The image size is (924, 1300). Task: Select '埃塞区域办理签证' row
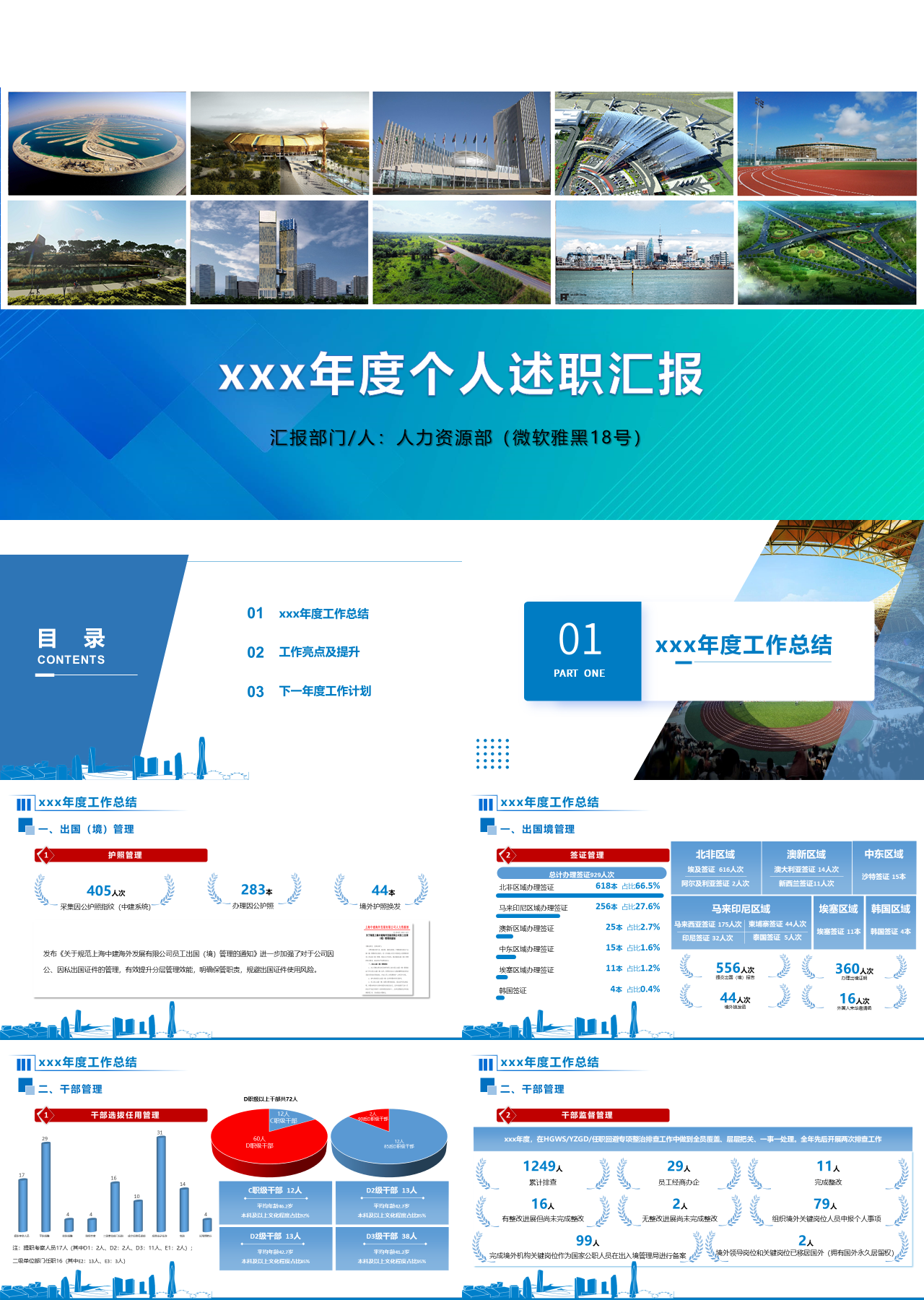pos(580,969)
